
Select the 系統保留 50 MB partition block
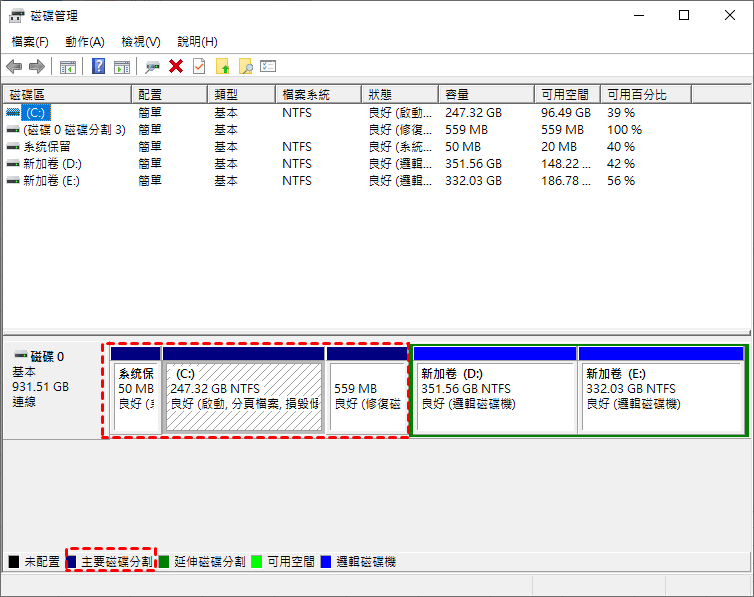click(136, 390)
